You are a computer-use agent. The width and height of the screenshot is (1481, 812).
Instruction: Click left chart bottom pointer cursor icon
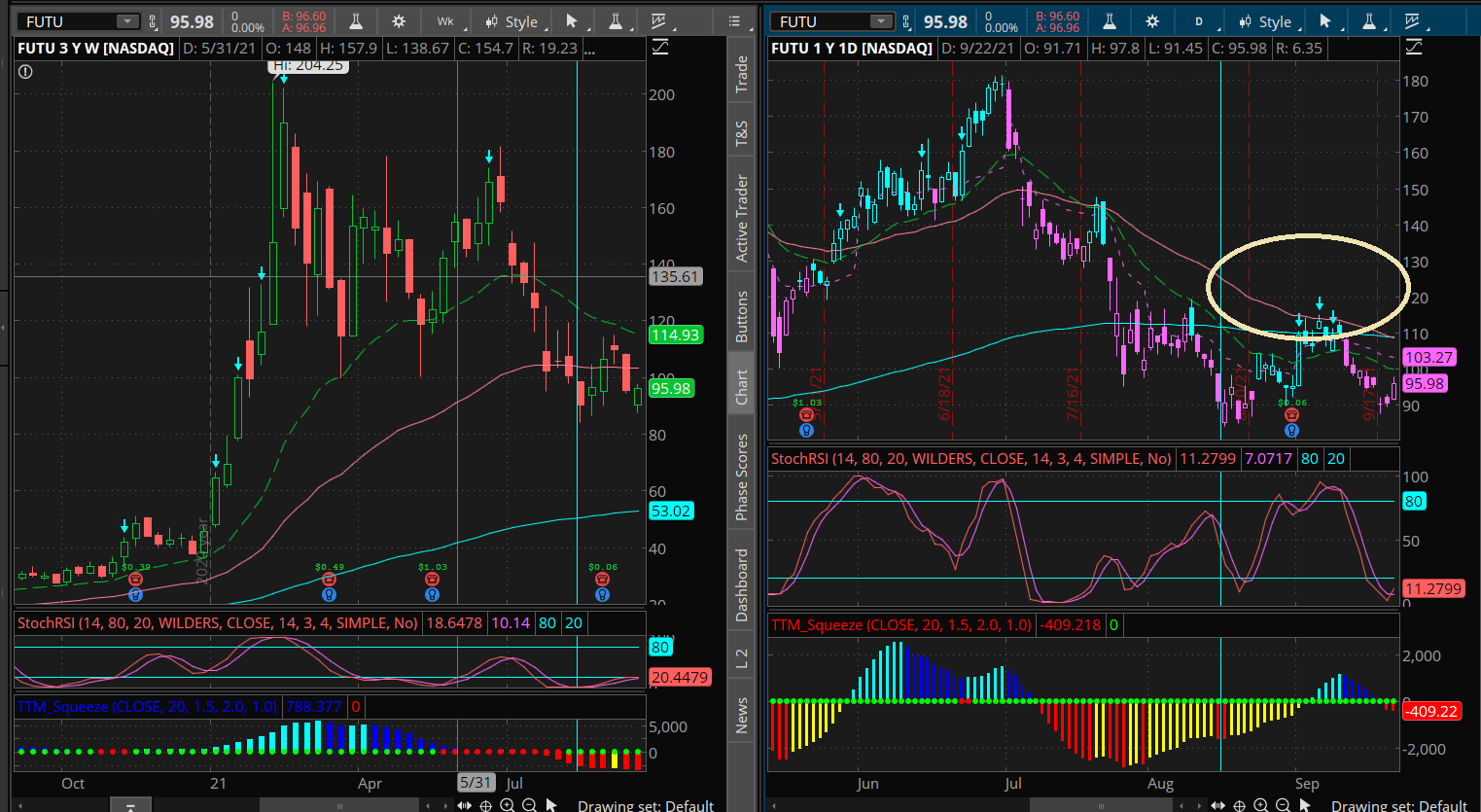(x=551, y=805)
